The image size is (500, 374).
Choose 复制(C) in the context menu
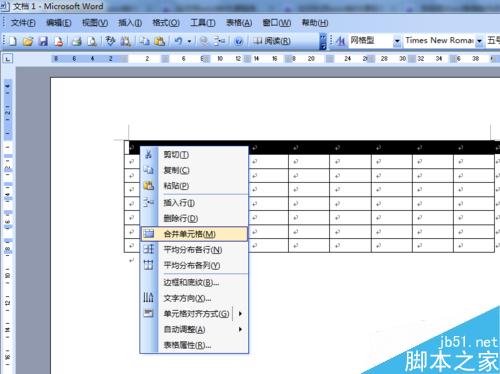pos(194,170)
